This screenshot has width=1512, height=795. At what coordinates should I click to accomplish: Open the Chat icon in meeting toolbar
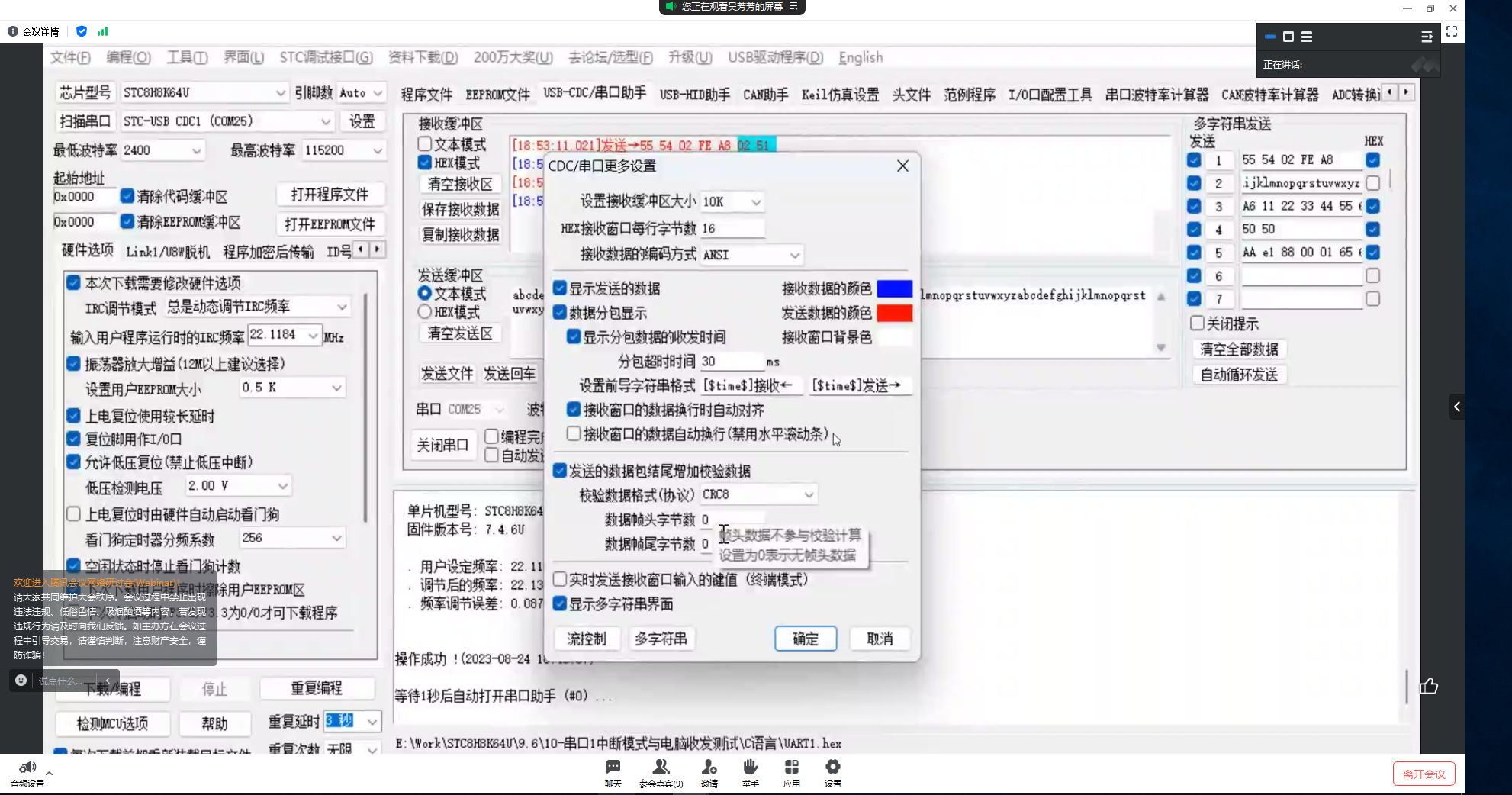(x=613, y=768)
